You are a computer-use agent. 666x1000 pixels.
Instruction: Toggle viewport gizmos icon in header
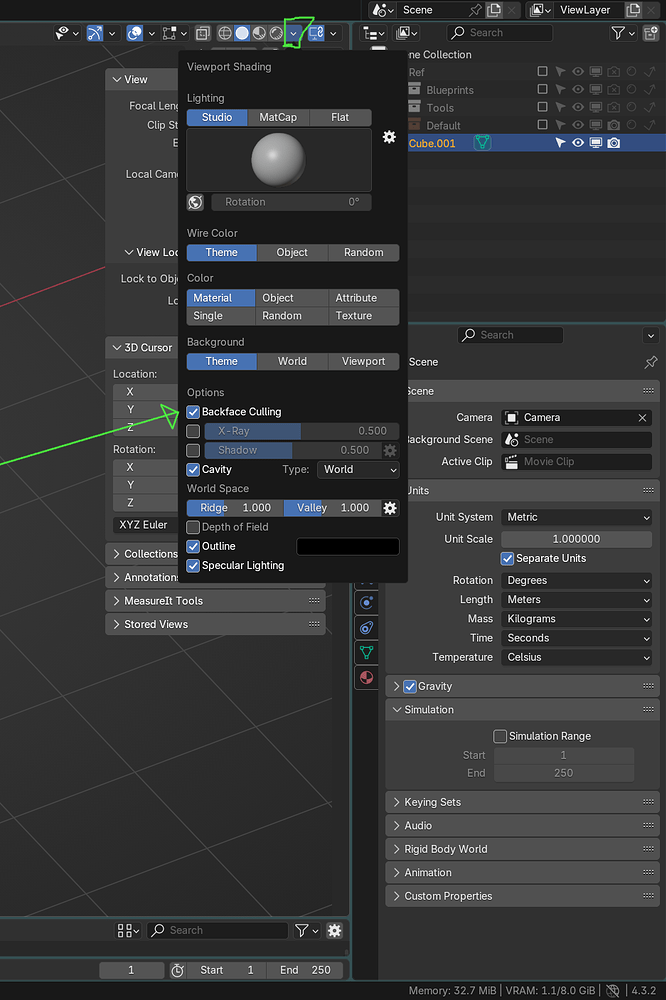(94, 33)
